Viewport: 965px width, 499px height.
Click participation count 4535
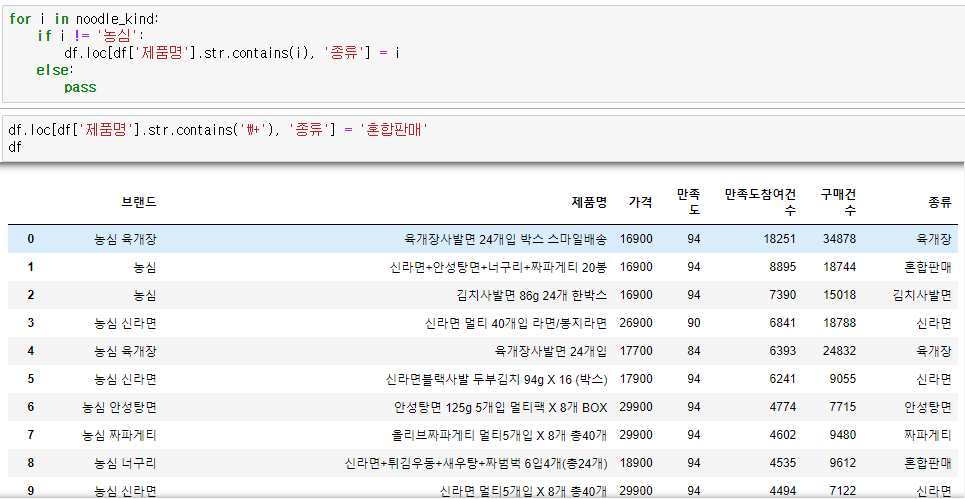pyautogui.click(x=782, y=463)
